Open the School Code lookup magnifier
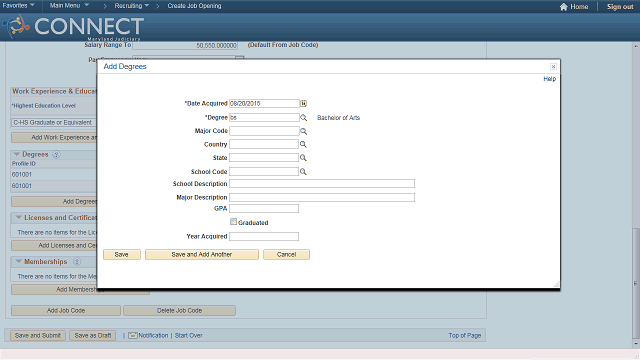 click(303, 171)
